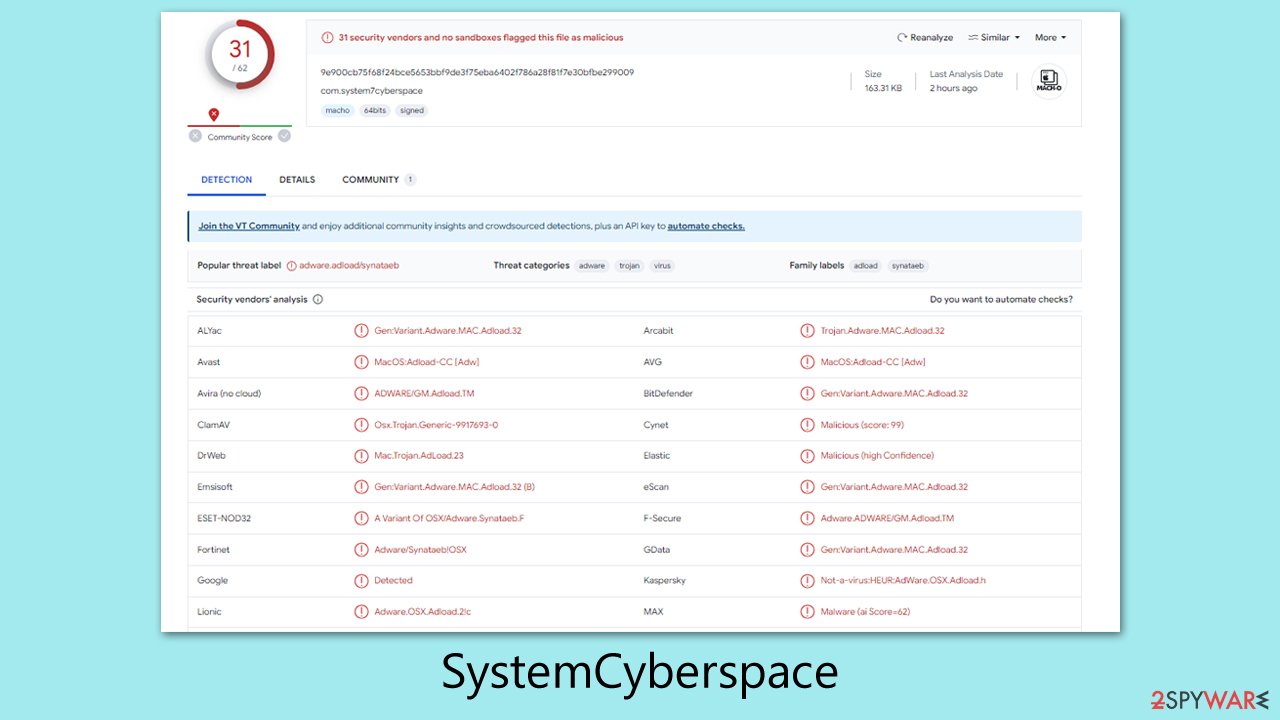1280x720 pixels.
Task: Open the automate checks link
Action: [x=705, y=225]
